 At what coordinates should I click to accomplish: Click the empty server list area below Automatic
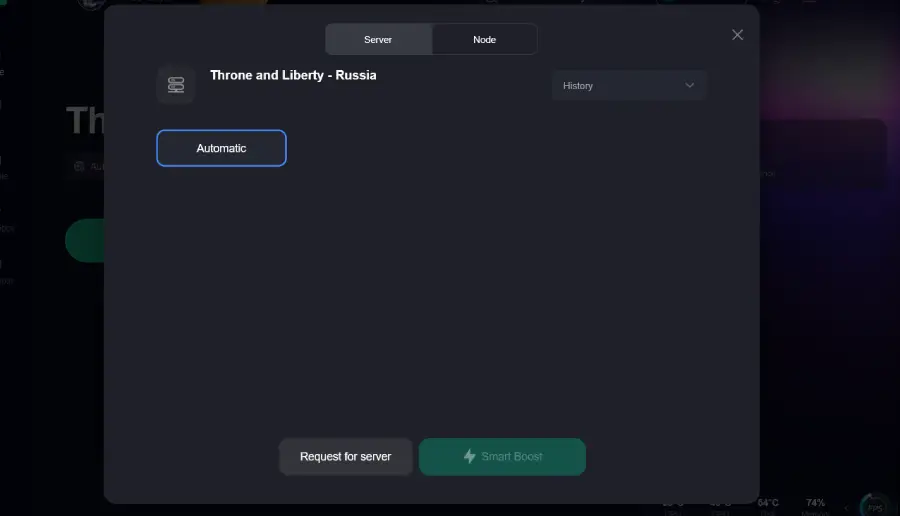430,300
